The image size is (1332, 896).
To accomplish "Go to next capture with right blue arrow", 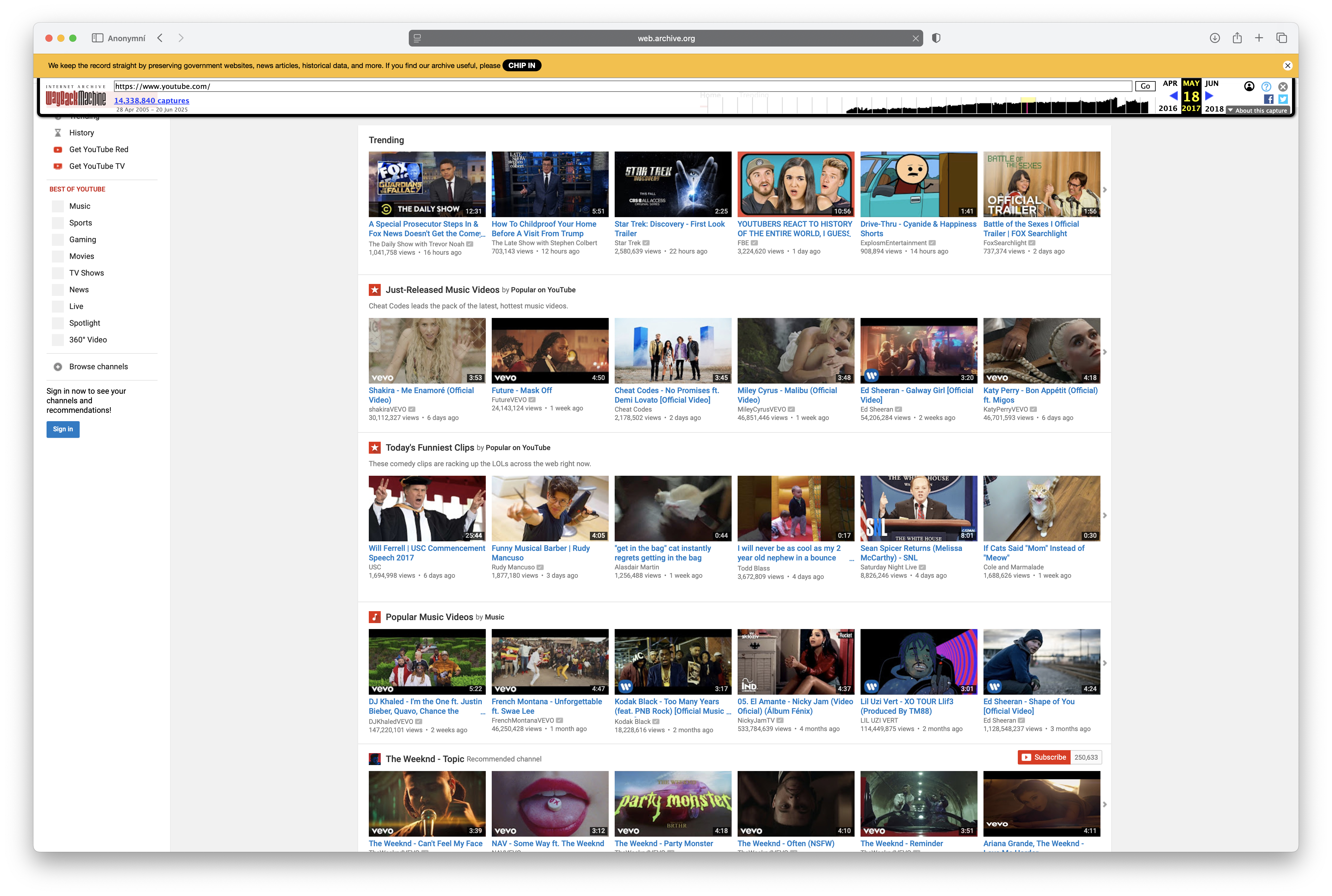I will click(x=1209, y=96).
